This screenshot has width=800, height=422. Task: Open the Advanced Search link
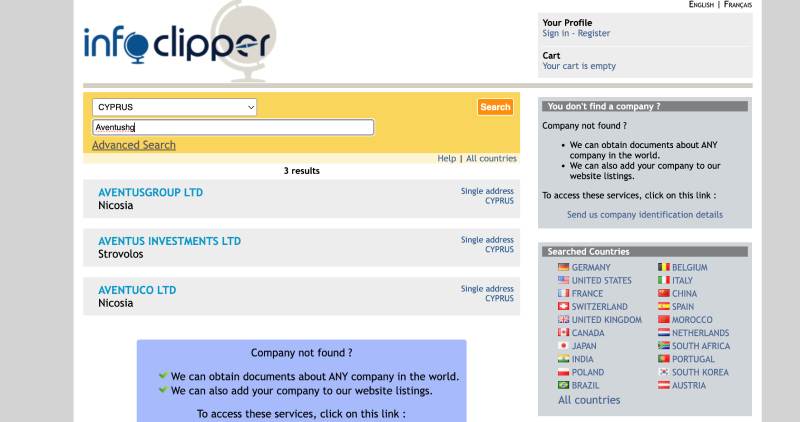[x=134, y=145]
